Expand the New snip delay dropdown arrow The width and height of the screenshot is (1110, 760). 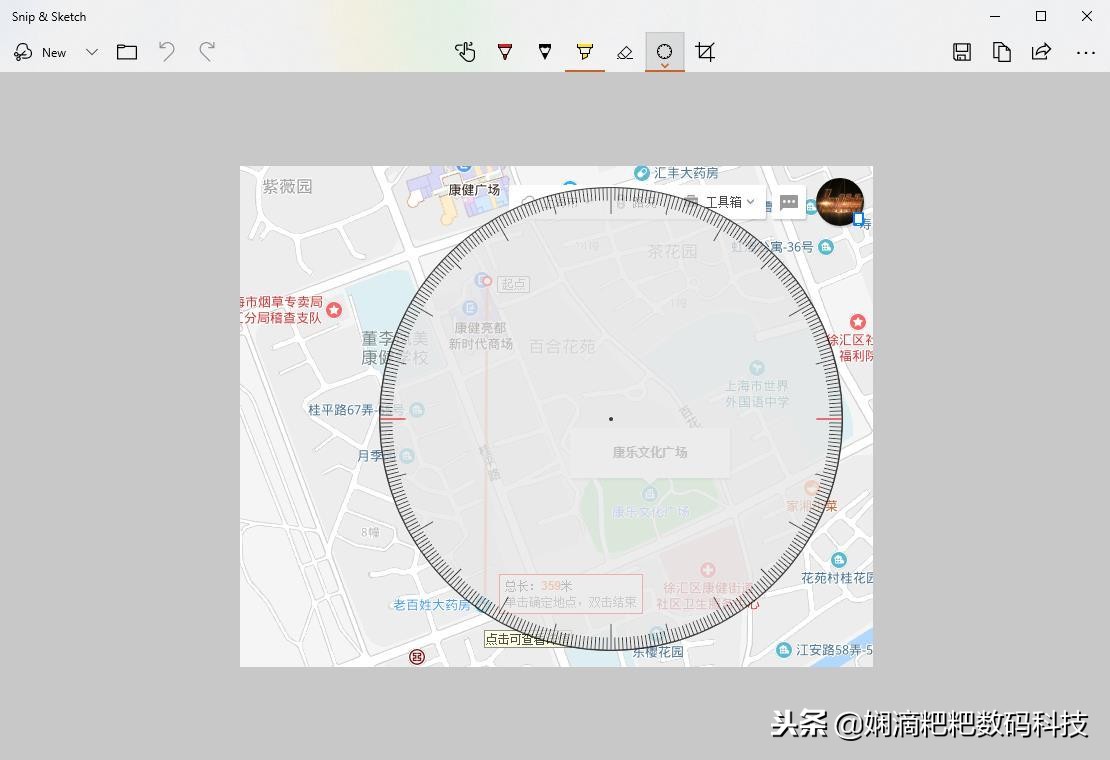(x=91, y=52)
